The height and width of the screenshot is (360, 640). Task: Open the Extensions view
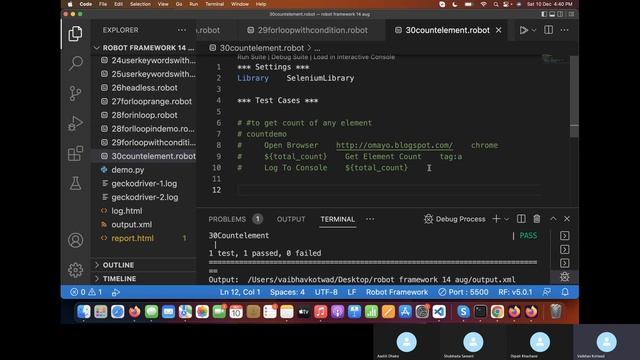75,153
